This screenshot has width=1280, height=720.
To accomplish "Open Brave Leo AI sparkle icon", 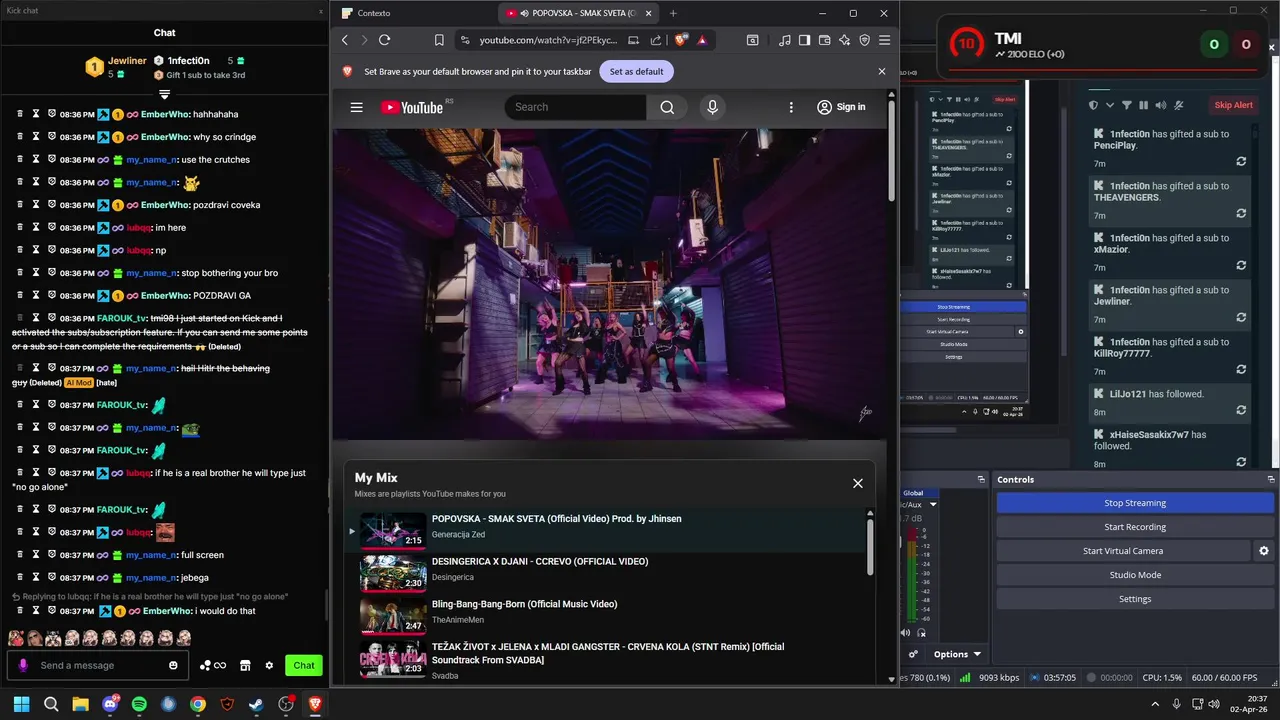I will (845, 40).
